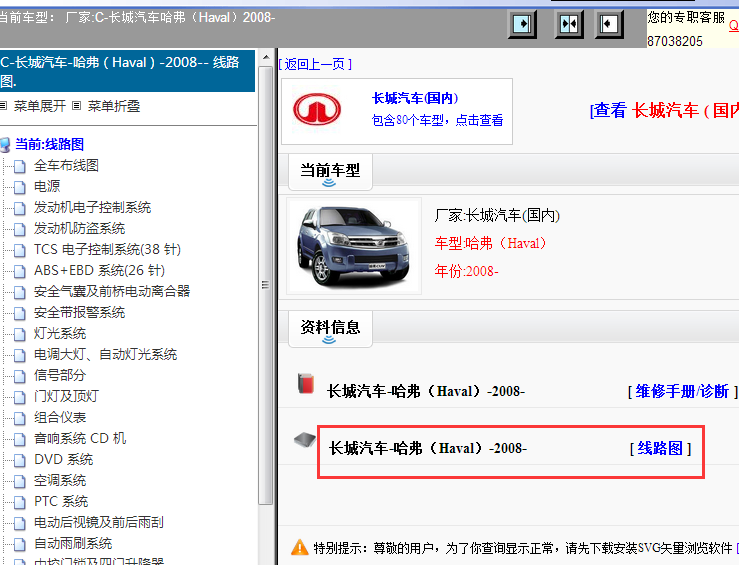The height and width of the screenshot is (565, 739).
Task: Open 安全带报警系统 tree item
Action: tap(79, 312)
